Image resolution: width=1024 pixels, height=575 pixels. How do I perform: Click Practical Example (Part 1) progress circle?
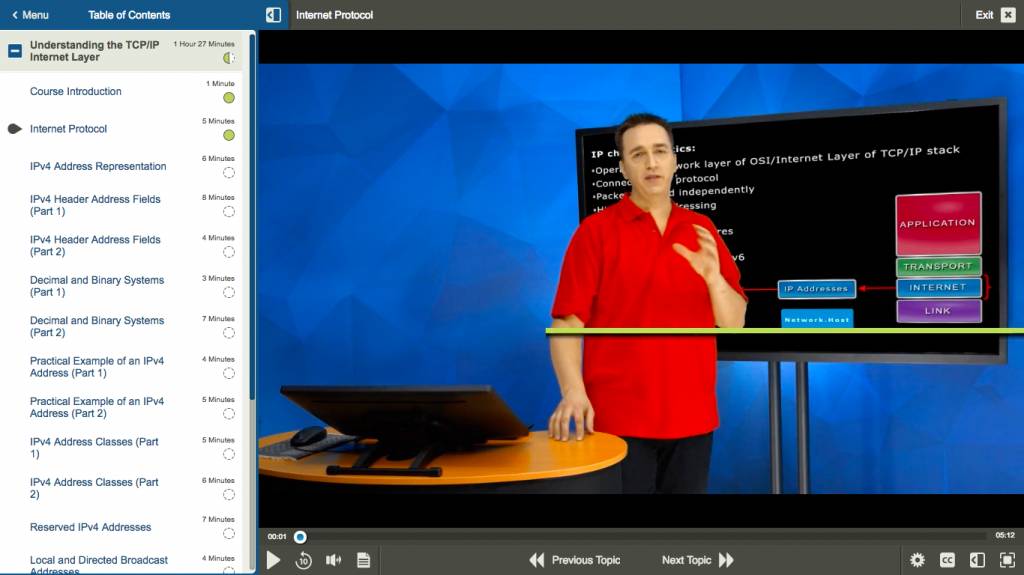point(229,374)
